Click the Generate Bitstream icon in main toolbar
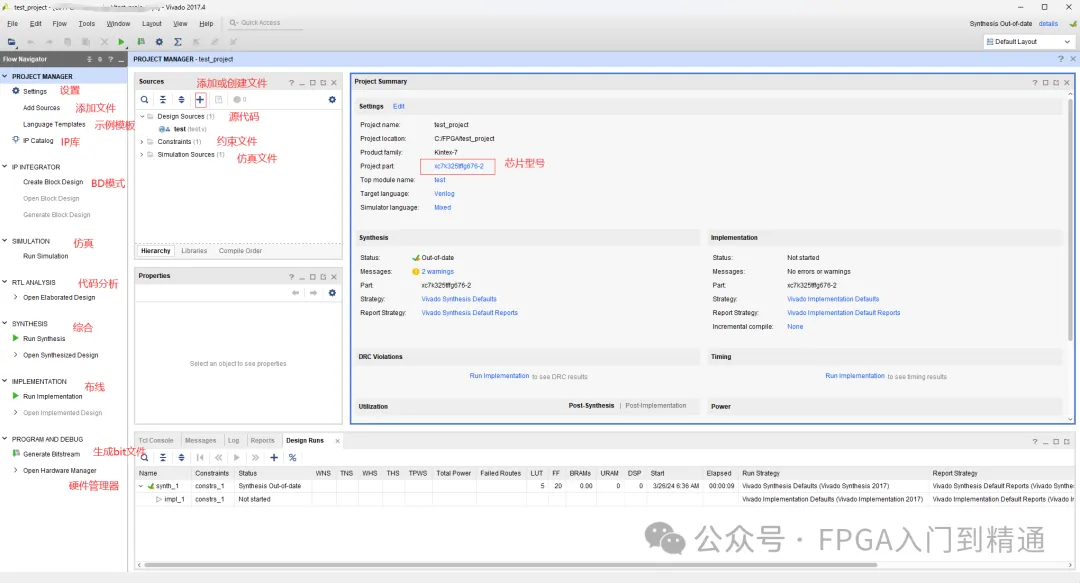Viewport: 1080px width, 583px height. pos(141,42)
